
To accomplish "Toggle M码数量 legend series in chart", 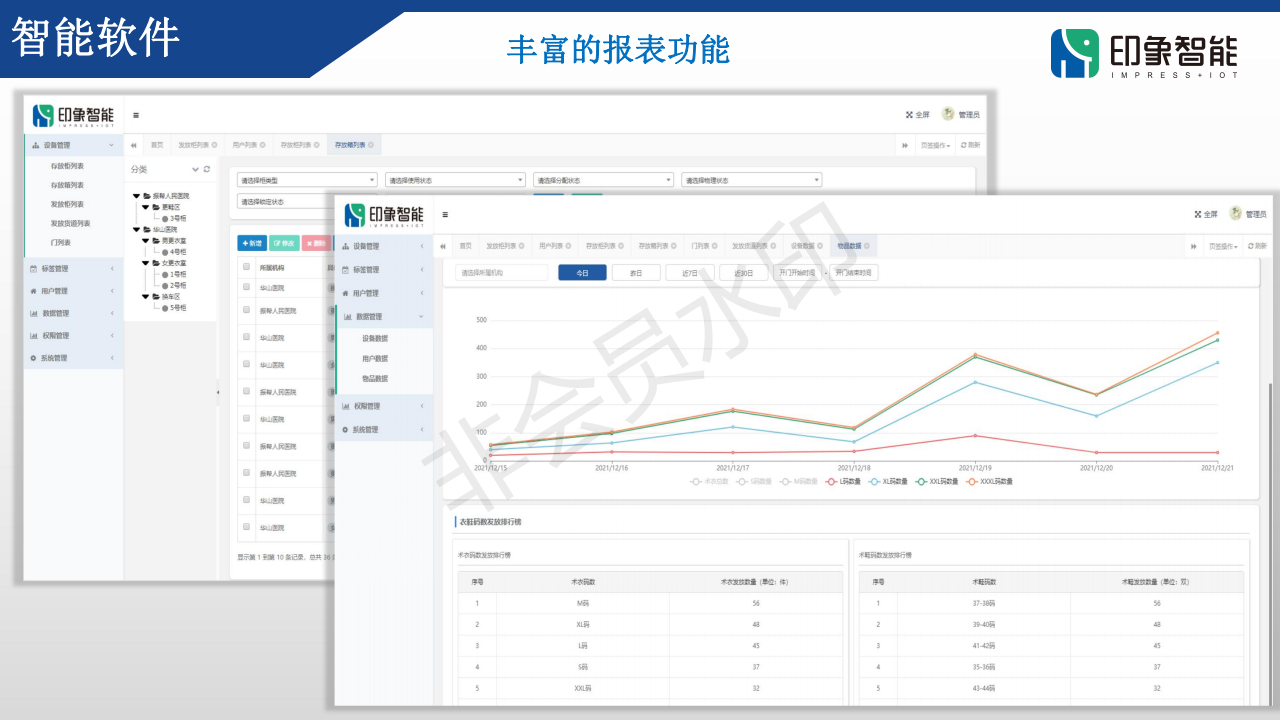I will 800,481.
